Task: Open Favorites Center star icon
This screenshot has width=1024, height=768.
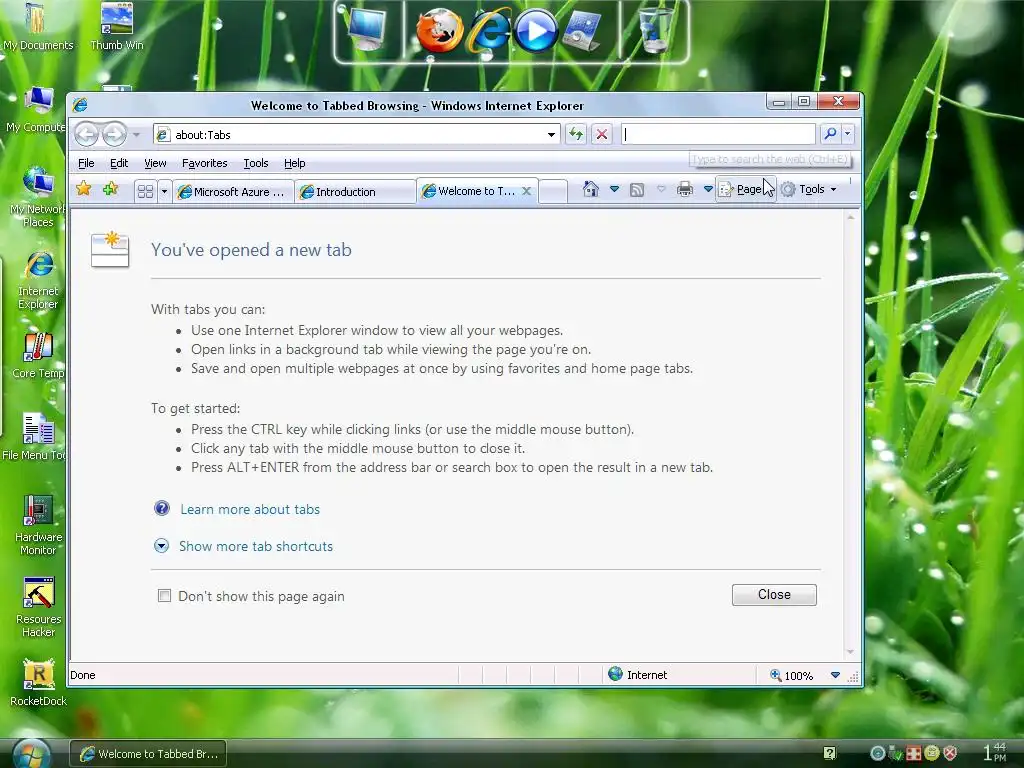Action: point(84,189)
